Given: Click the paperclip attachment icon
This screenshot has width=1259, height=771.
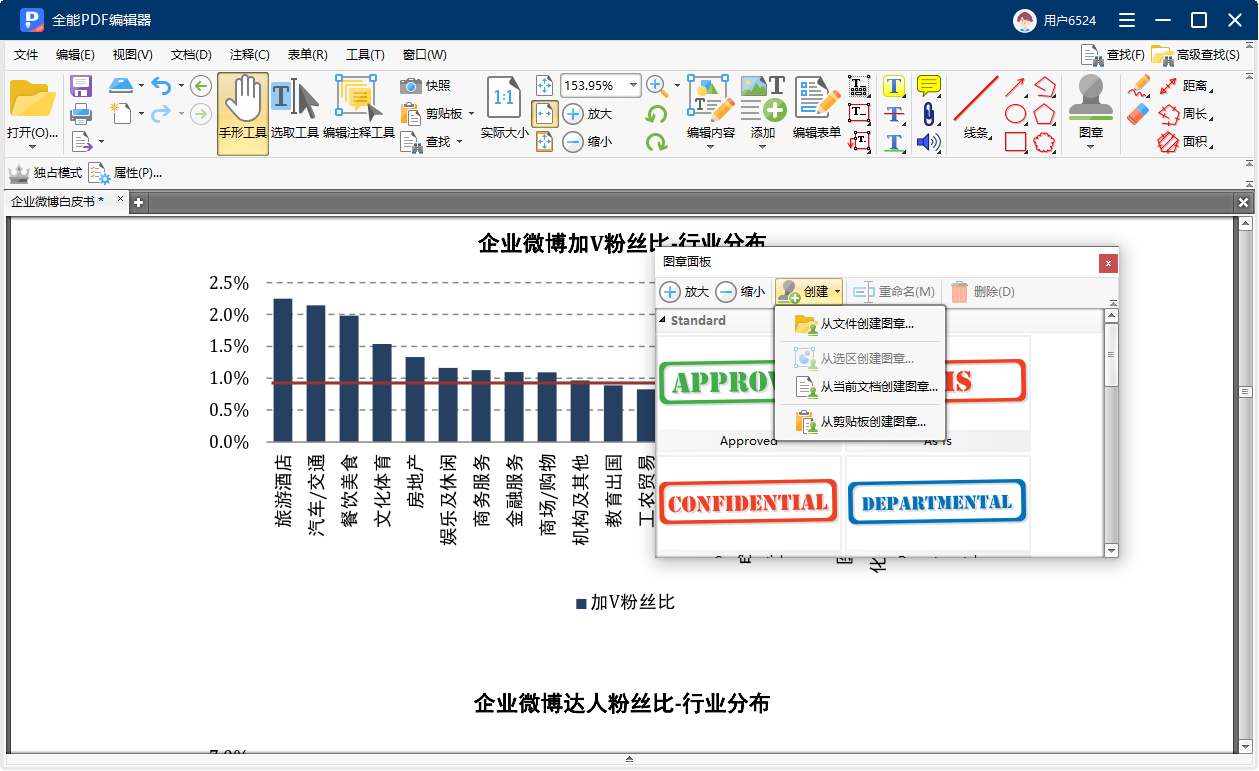Looking at the screenshot, I should point(928,114).
